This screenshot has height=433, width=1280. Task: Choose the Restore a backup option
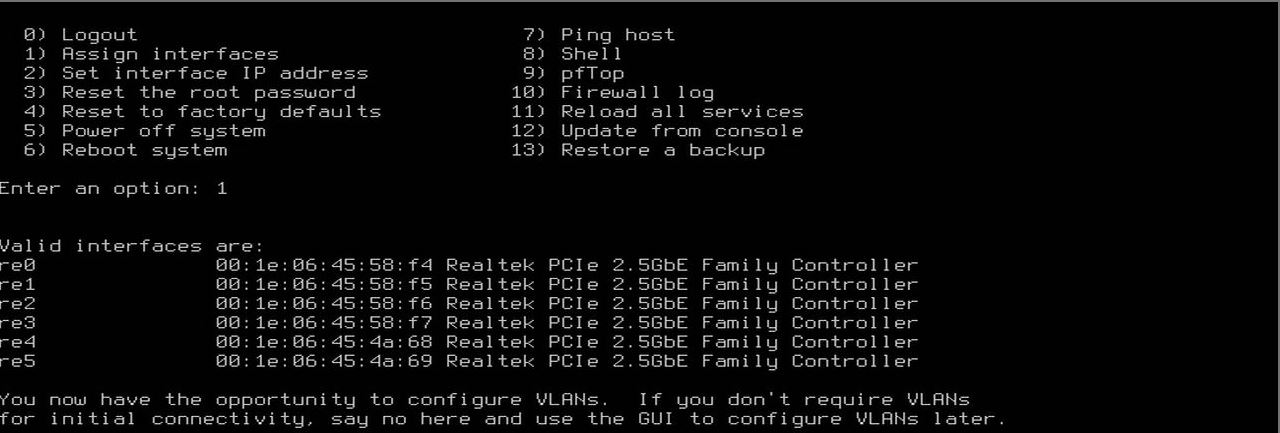pos(662,150)
